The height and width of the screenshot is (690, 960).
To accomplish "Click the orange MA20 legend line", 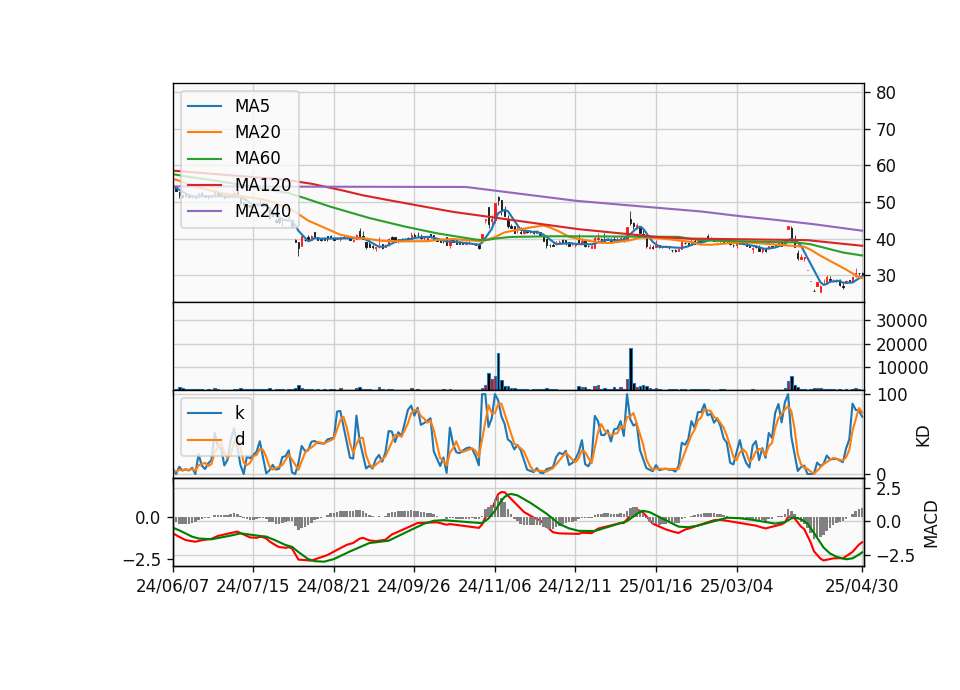I will [x=204, y=133].
